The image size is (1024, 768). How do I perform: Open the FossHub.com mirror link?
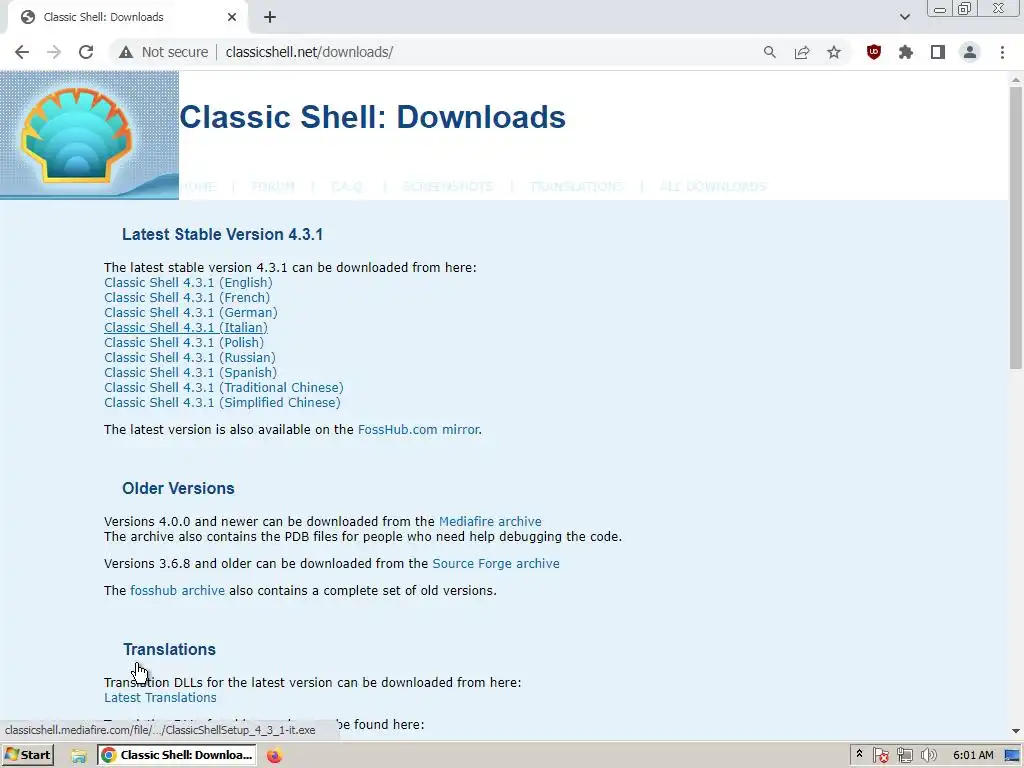pos(419,430)
